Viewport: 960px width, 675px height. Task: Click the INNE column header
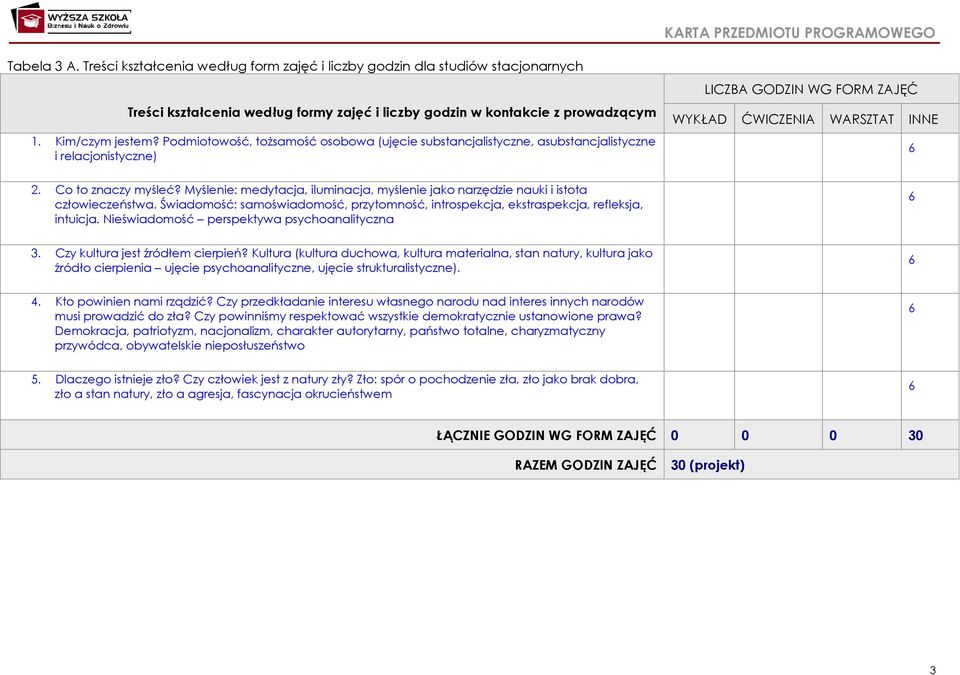923,119
